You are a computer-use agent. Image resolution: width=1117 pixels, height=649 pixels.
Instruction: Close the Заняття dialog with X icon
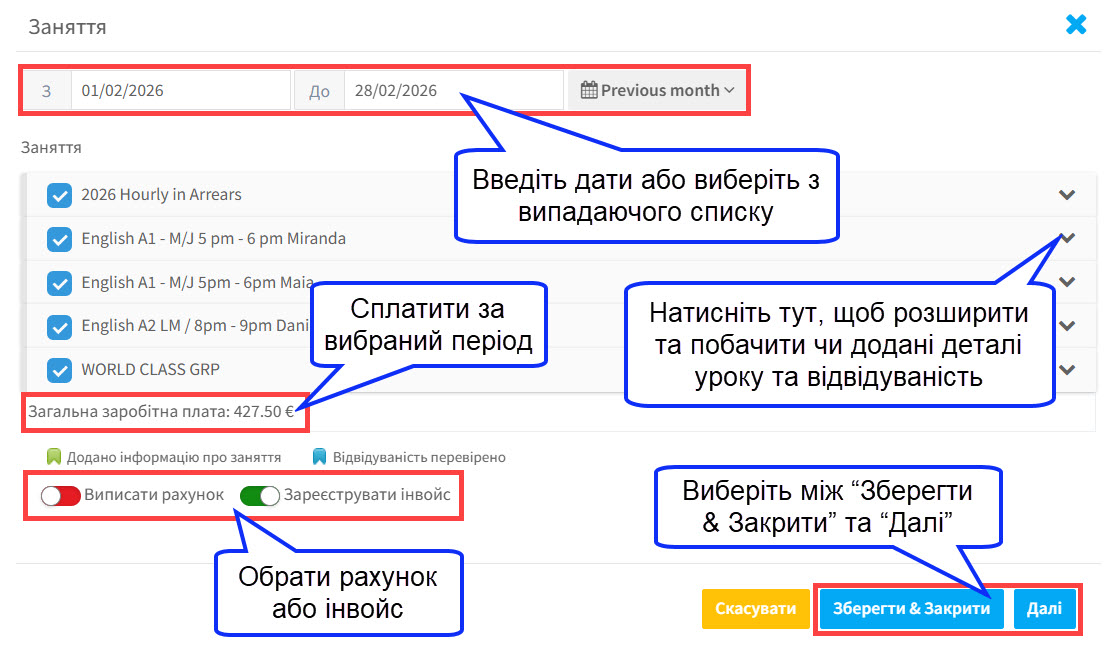tap(1076, 25)
